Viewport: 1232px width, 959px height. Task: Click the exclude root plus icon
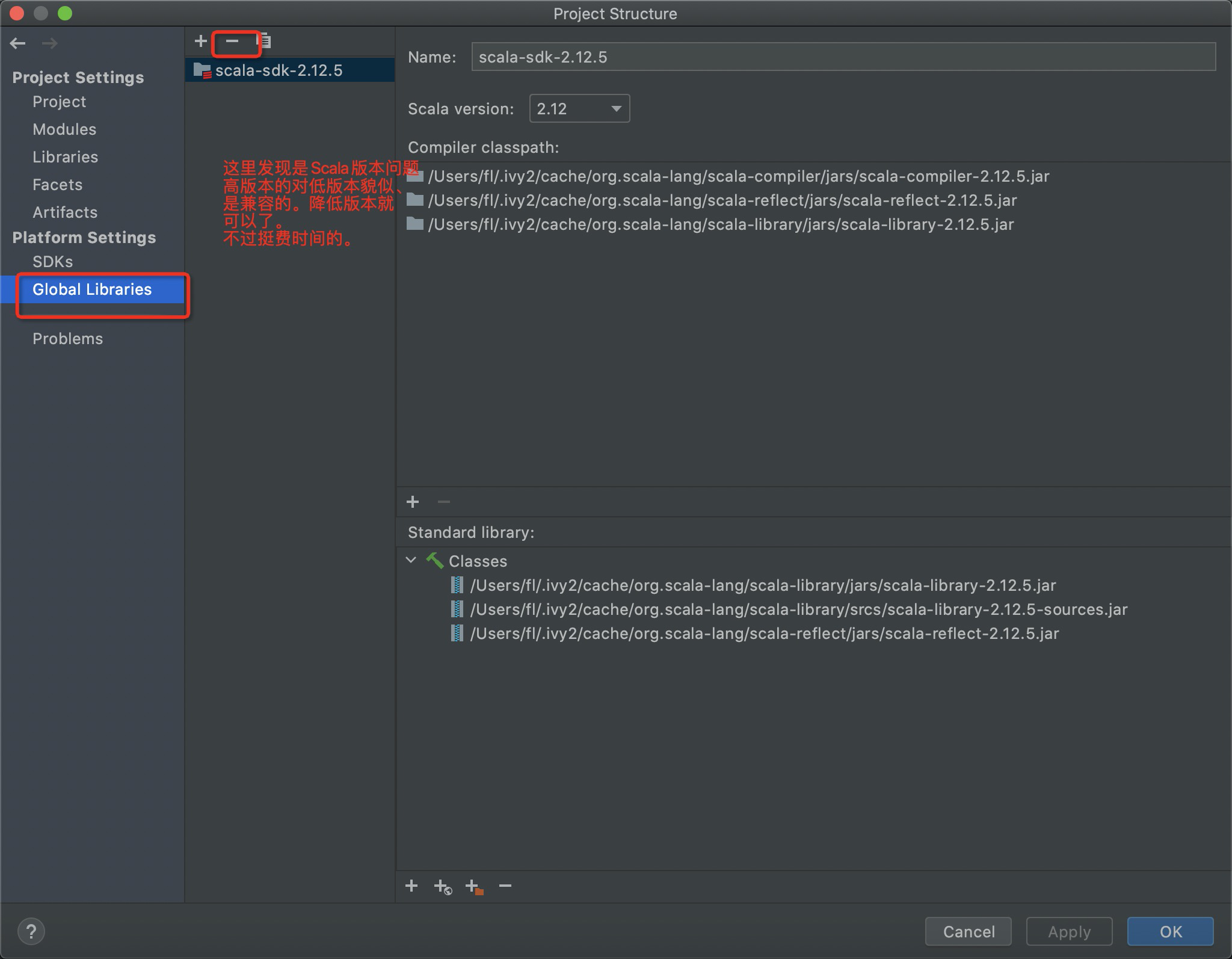[474, 886]
